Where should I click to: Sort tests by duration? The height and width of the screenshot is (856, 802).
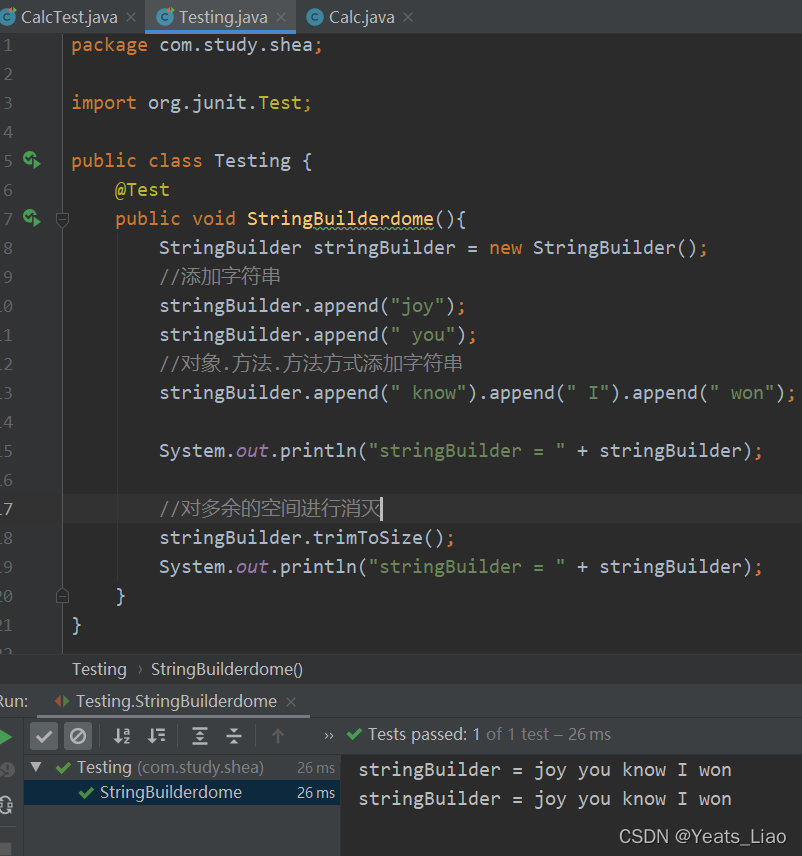[x=157, y=736]
